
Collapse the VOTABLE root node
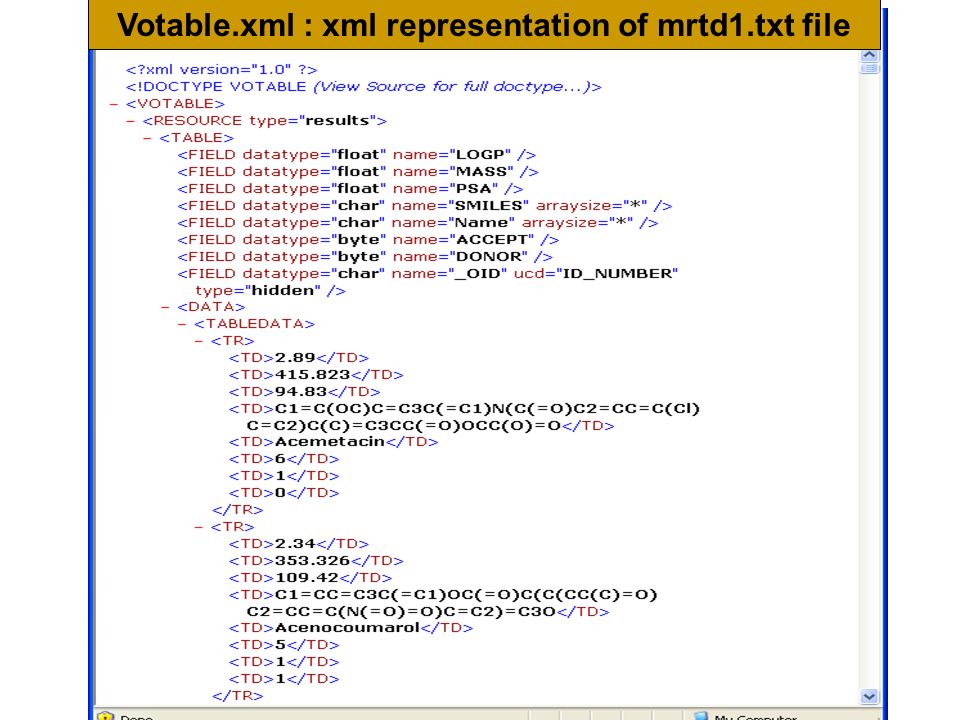(x=113, y=104)
